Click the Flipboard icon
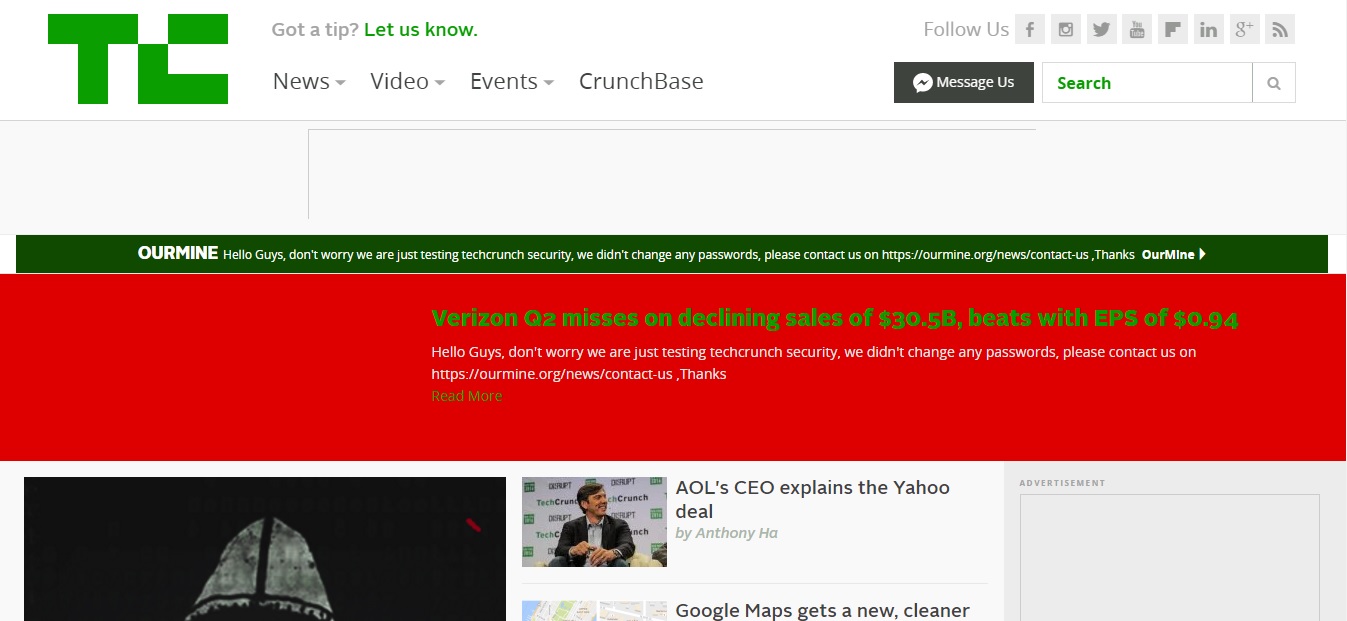1347x621 pixels. [x=1172, y=30]
